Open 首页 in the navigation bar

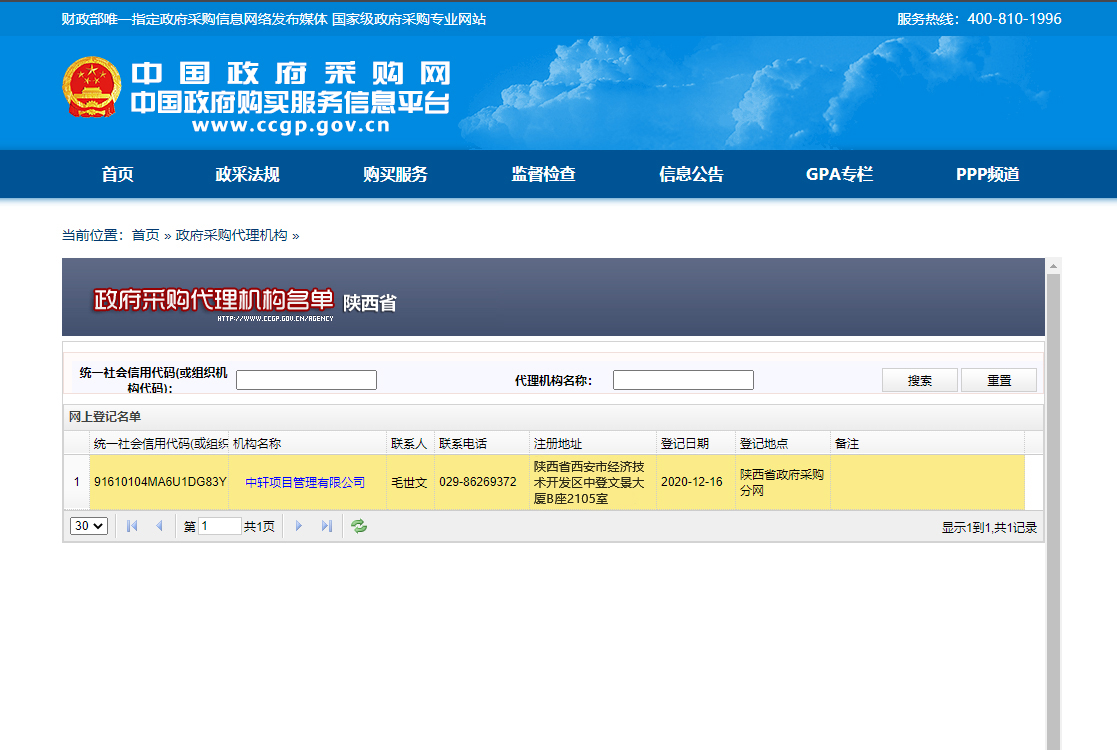click(117, 174)
